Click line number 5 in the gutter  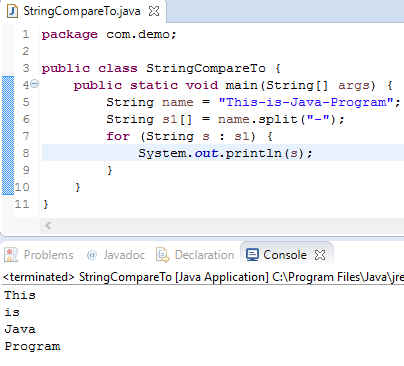[x=26, y=102]
